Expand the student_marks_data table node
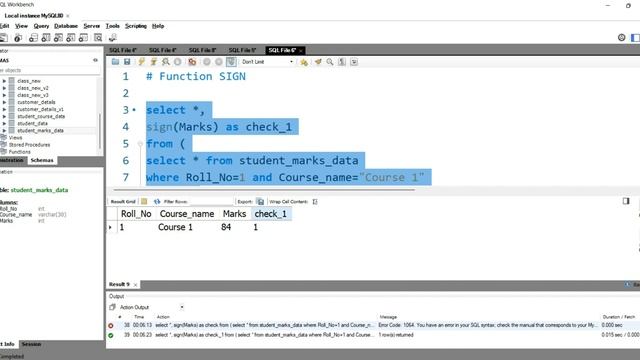Screen dimensions: 640x360 [x=4, y=131]
